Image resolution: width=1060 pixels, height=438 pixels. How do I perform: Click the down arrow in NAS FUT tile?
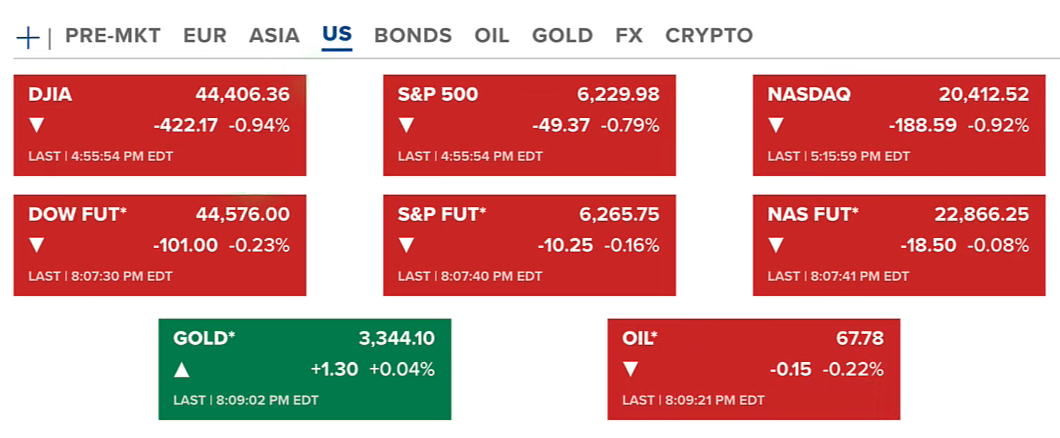click(776, 245)
